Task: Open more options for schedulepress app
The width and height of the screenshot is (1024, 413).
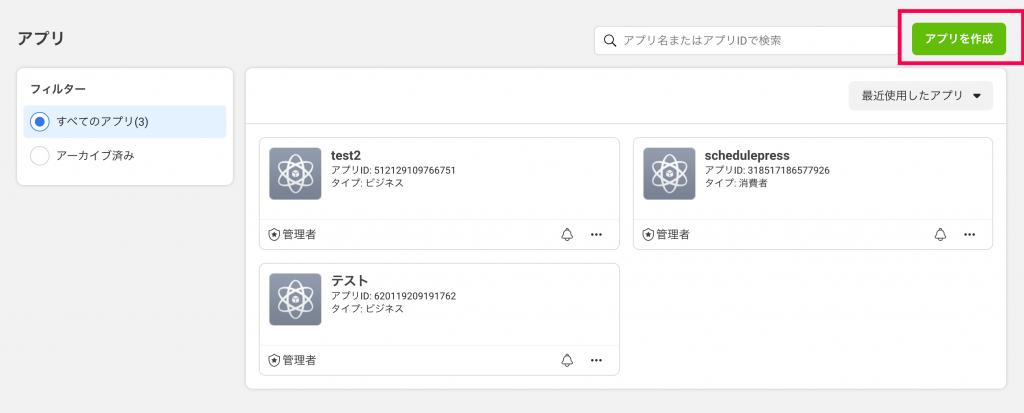Action: click(x=970, y=234)
